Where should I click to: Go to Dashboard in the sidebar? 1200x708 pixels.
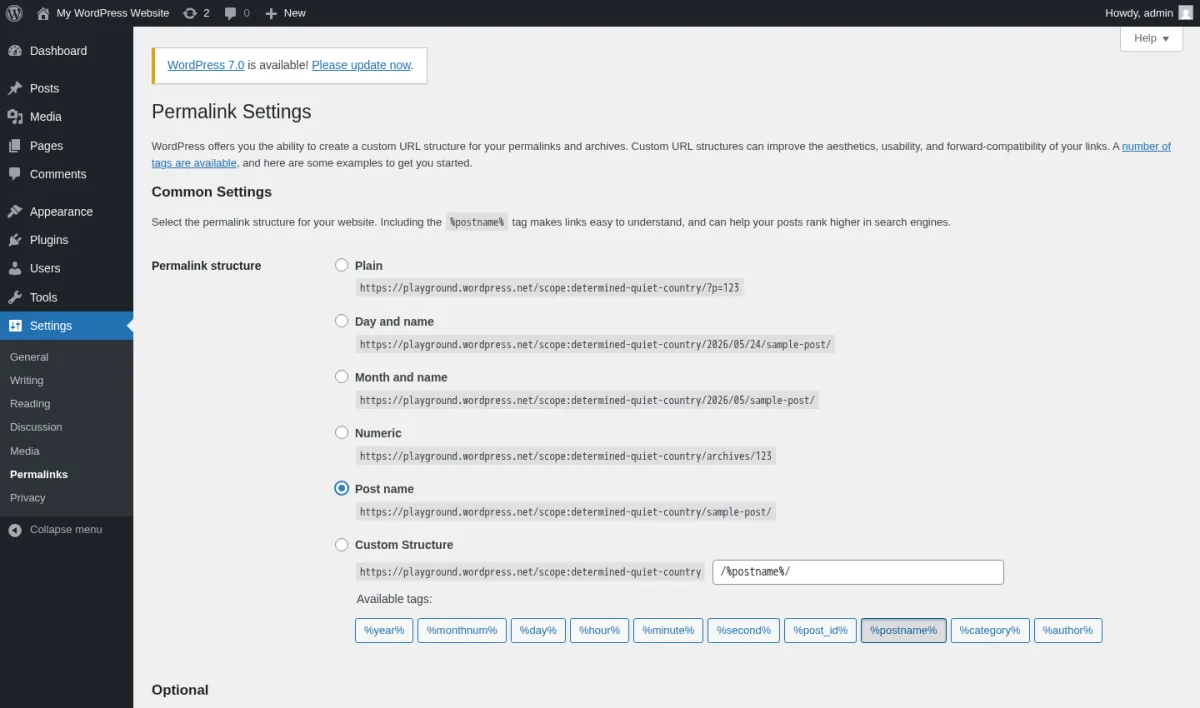coord(66,51)
